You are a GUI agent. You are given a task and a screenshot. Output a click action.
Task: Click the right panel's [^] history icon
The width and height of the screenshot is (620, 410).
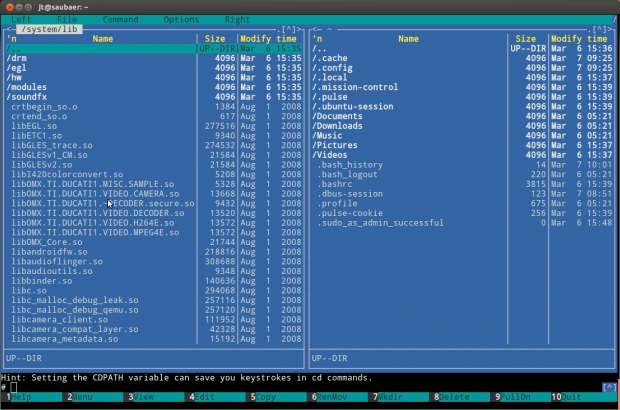596,29
